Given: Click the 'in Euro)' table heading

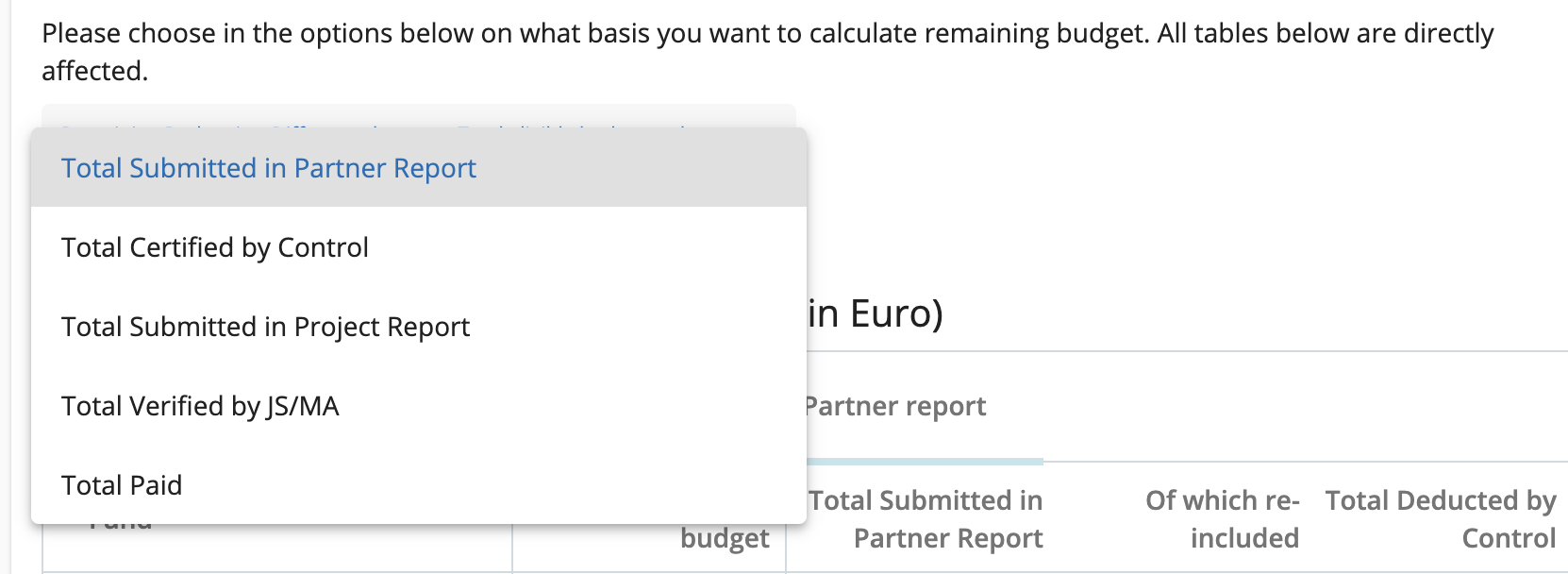Looking at the screenshot, I should coord(876,314).
